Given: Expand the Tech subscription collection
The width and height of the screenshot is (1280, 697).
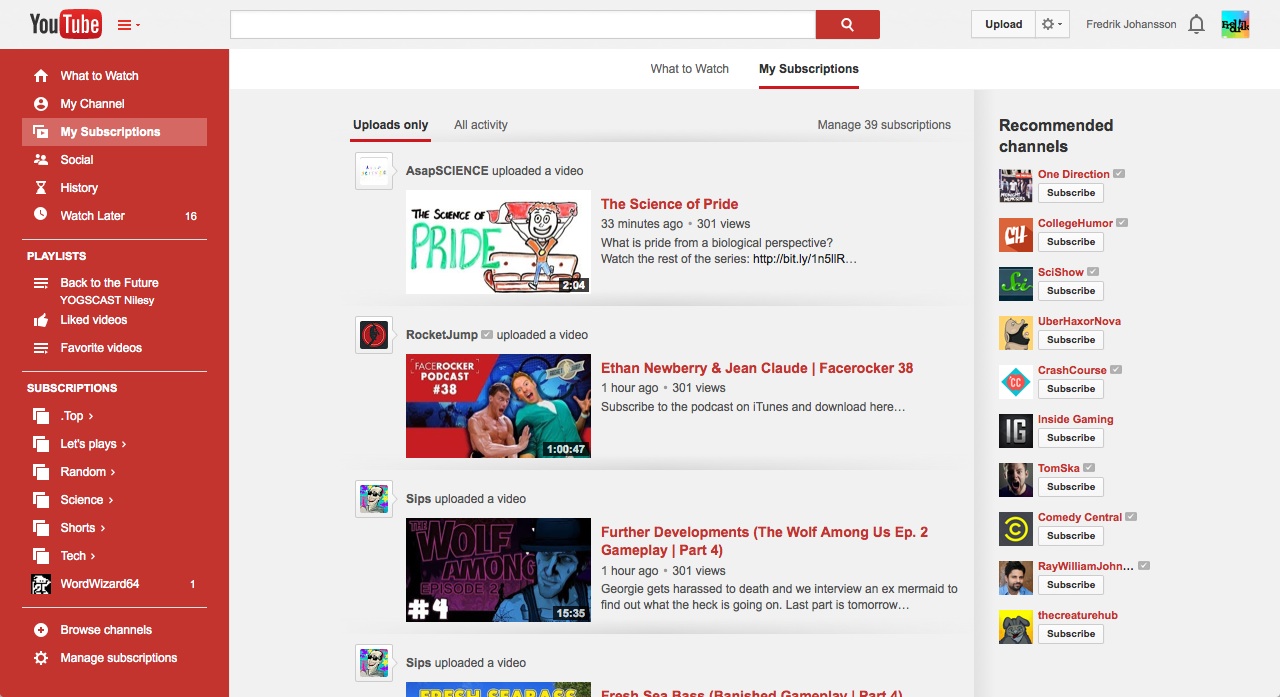Looking at the screenshot, I should coord(78,556).
